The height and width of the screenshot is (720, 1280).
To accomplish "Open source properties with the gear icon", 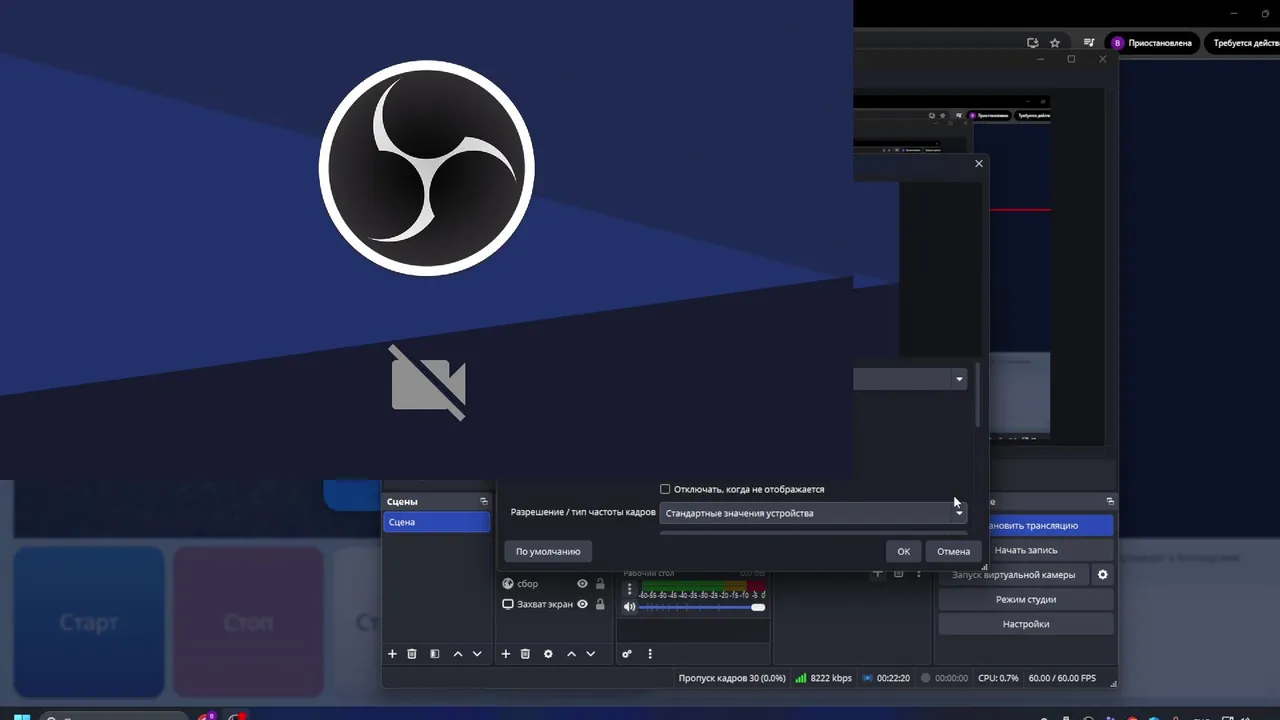I will 548,654.
